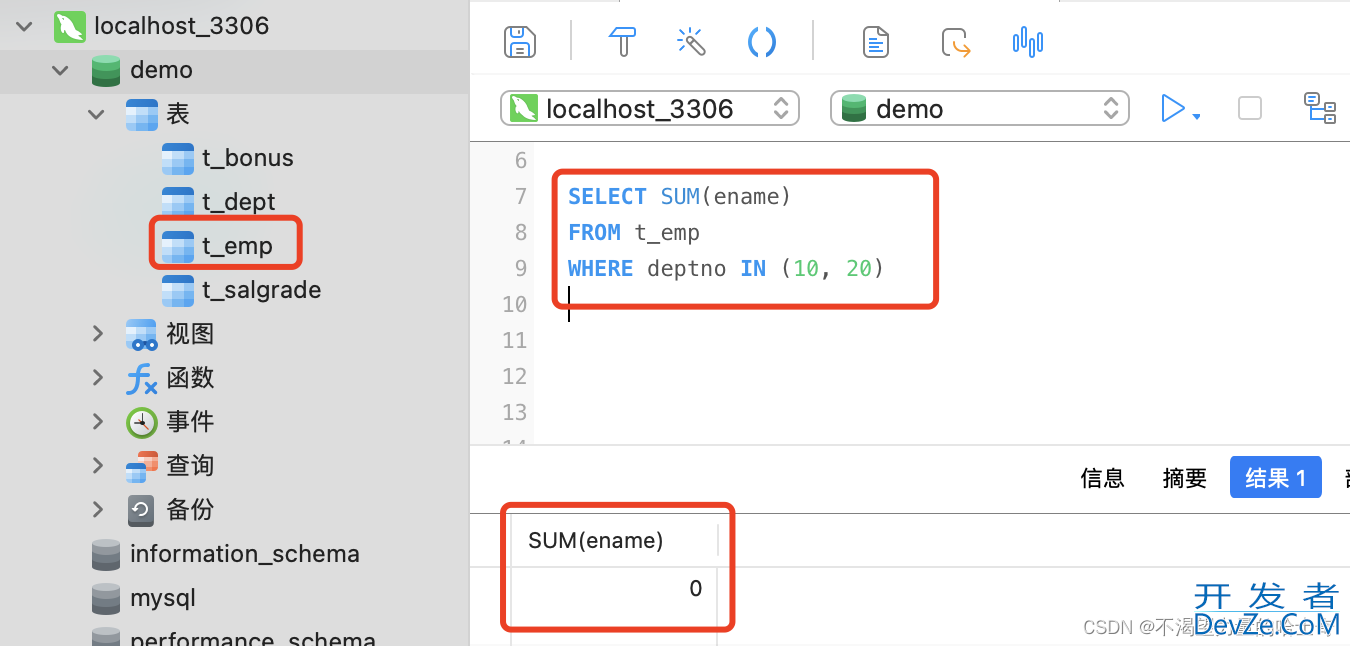Switch to the 信息 tab
The width and height of the screenshot is (1350, 646).
1103,478
